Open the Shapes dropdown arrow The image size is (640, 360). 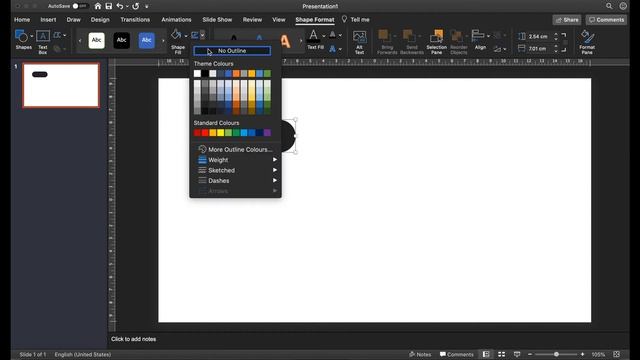tap(32, 36)
